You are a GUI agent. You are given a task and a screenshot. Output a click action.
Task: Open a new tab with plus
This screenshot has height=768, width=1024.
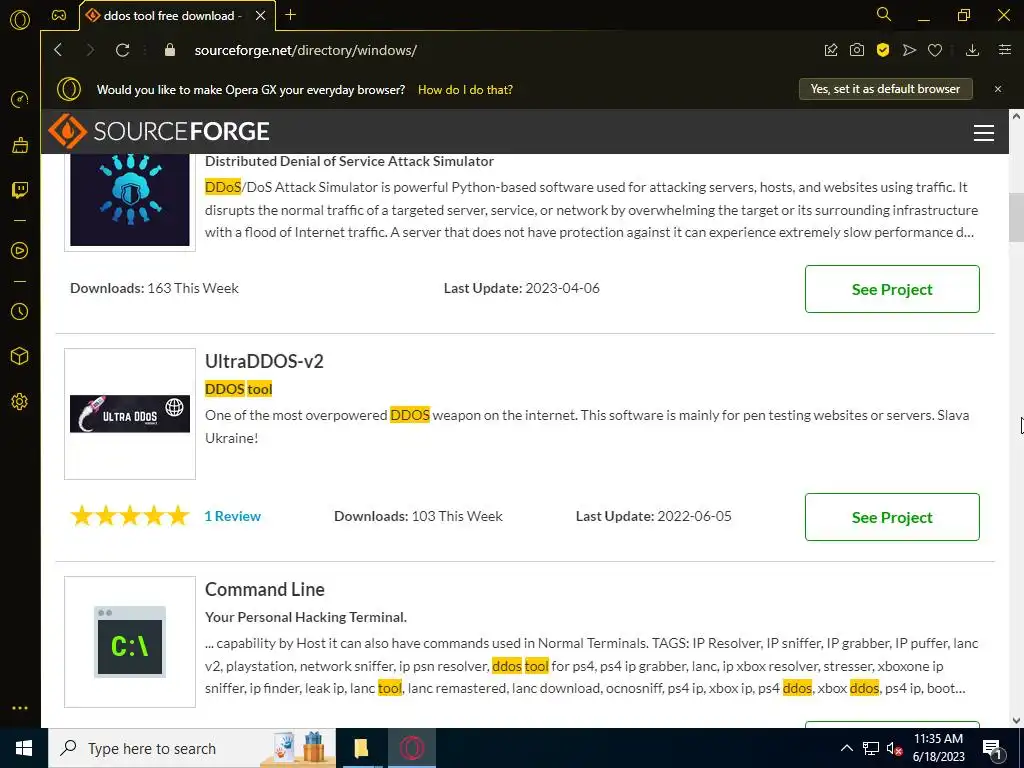[x=291, y=15]
